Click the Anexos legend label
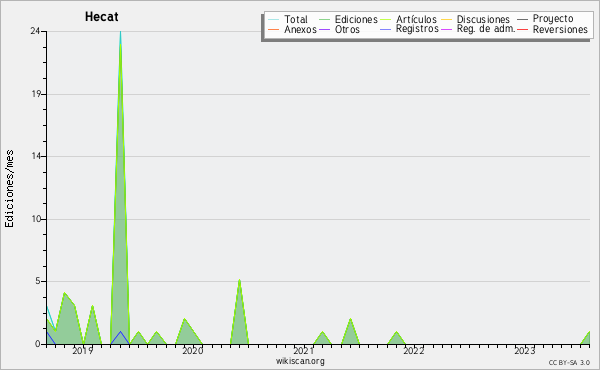Viewport: 600px width, 370px height. [300, 29]
